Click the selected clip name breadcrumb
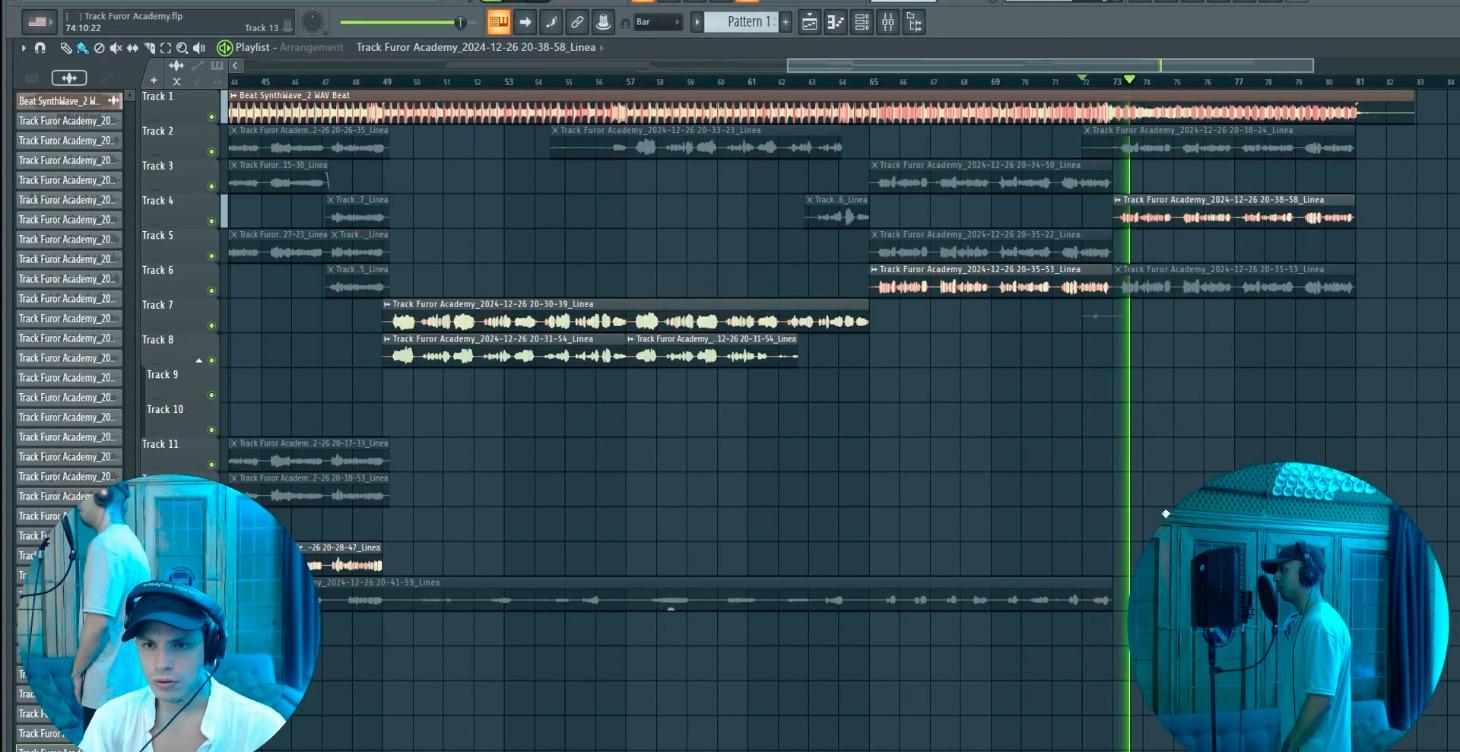The height and width of the screenshot is (752, 1460). click(x=476, y=48)
